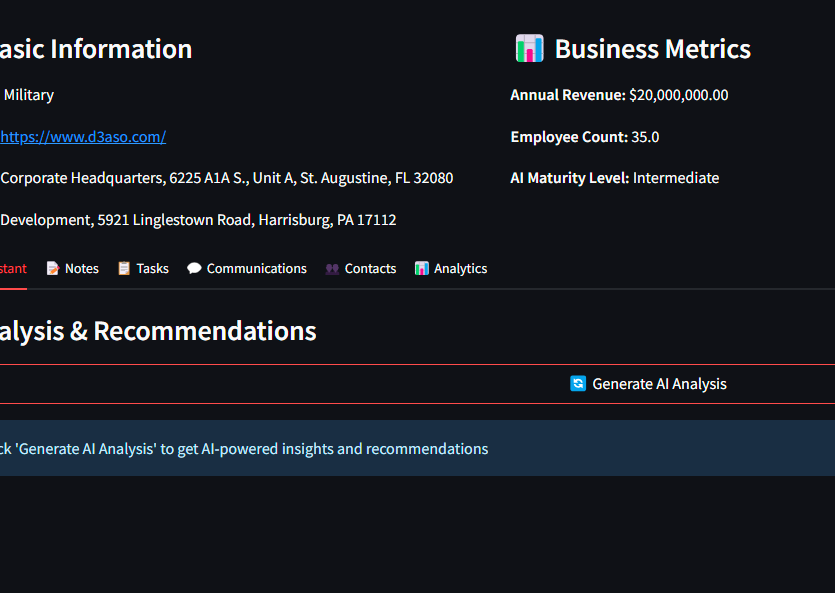Click the Corporate Headquarters address text
Image resolution: width=835 pixels, height=593 pixels.
point(226,178)
